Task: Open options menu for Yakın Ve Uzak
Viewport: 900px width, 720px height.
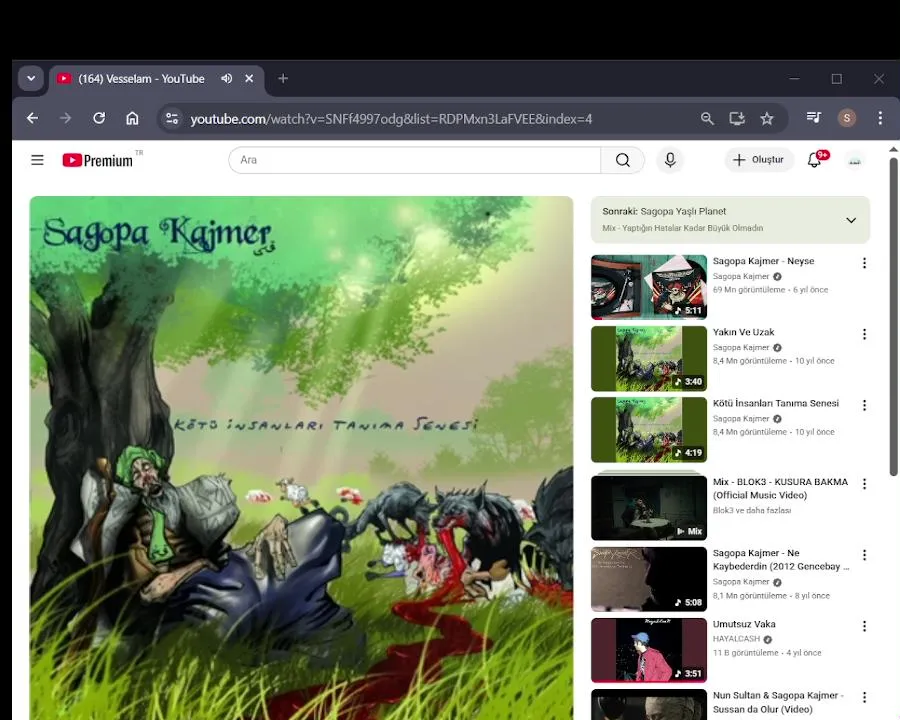Action: tap(864, 334)
